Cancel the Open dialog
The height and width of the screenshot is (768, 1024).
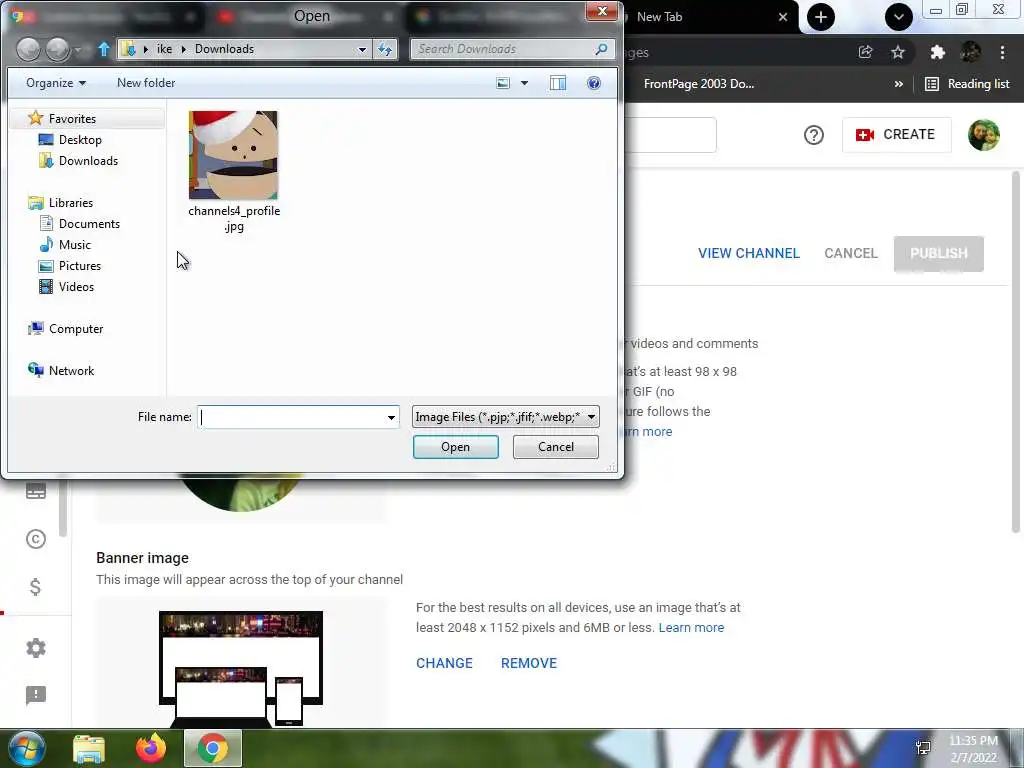click(x=556, y=447)
